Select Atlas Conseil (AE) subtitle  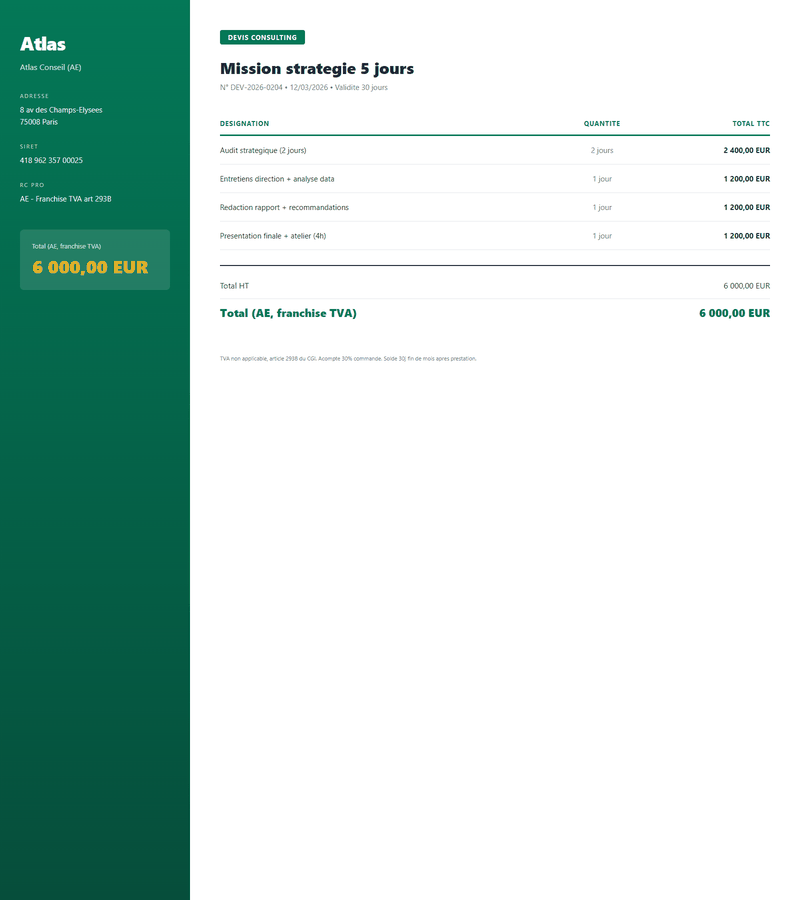(x=51, y=67)
